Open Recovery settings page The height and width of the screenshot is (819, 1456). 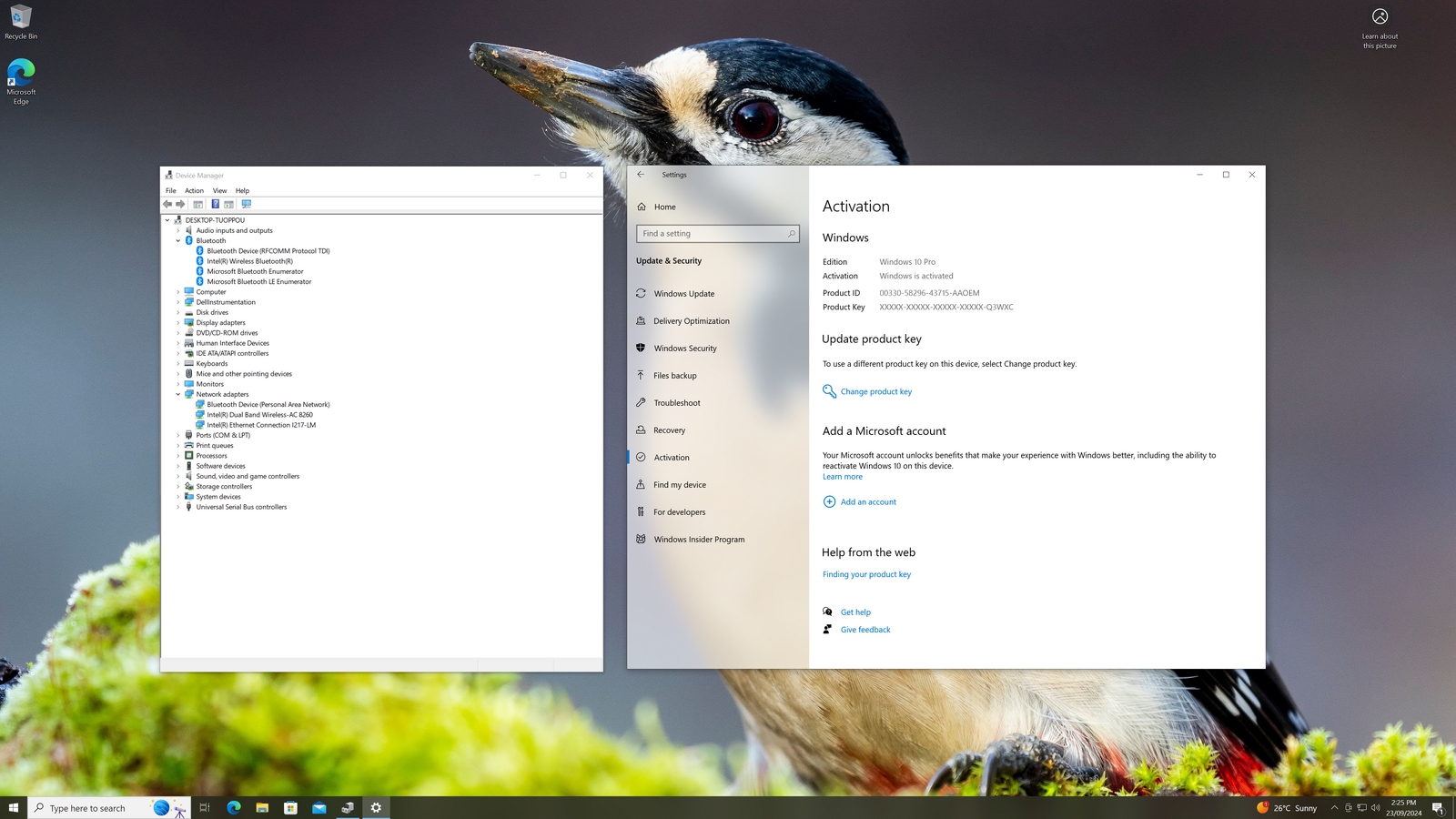coord(669,430)
